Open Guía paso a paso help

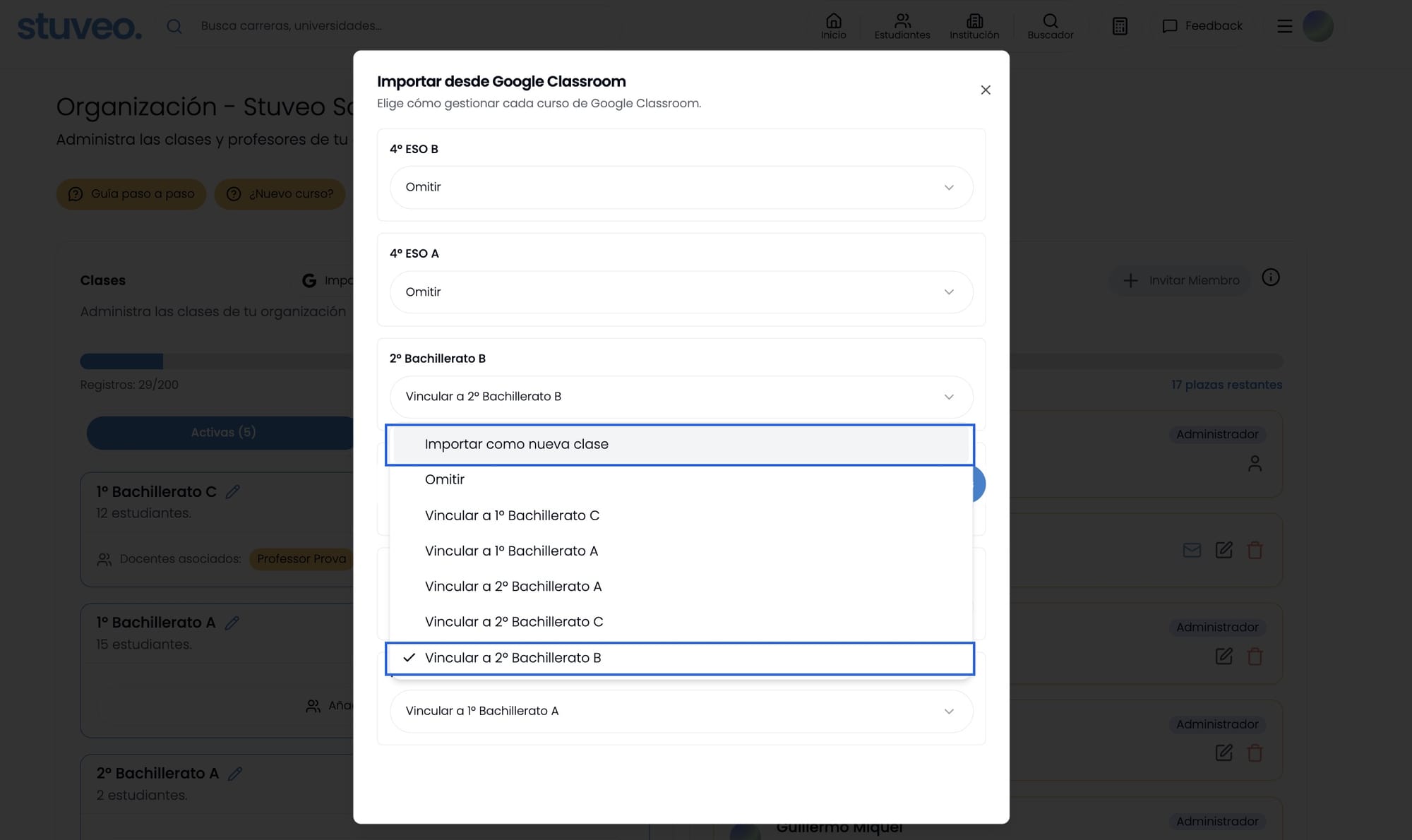pyautogui.click(x=131, y=194)
